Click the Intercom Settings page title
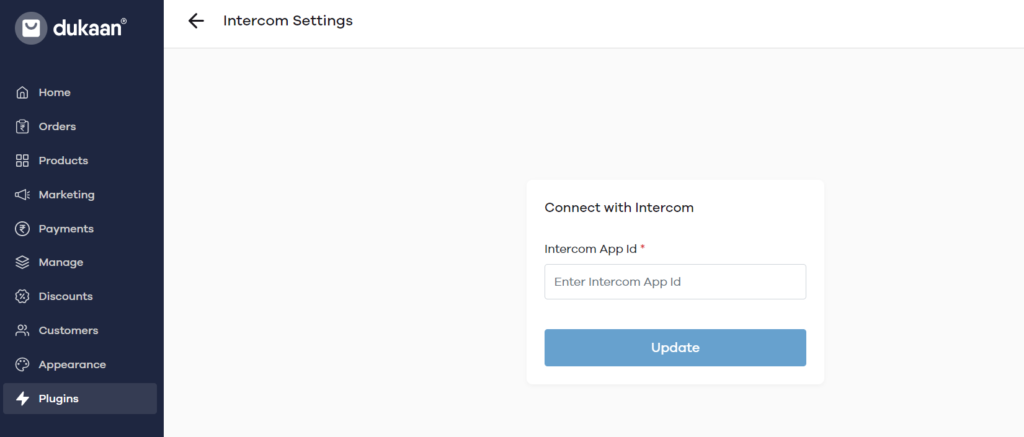Viewport: 1024px width, 437px height. [x=288, y=21]
